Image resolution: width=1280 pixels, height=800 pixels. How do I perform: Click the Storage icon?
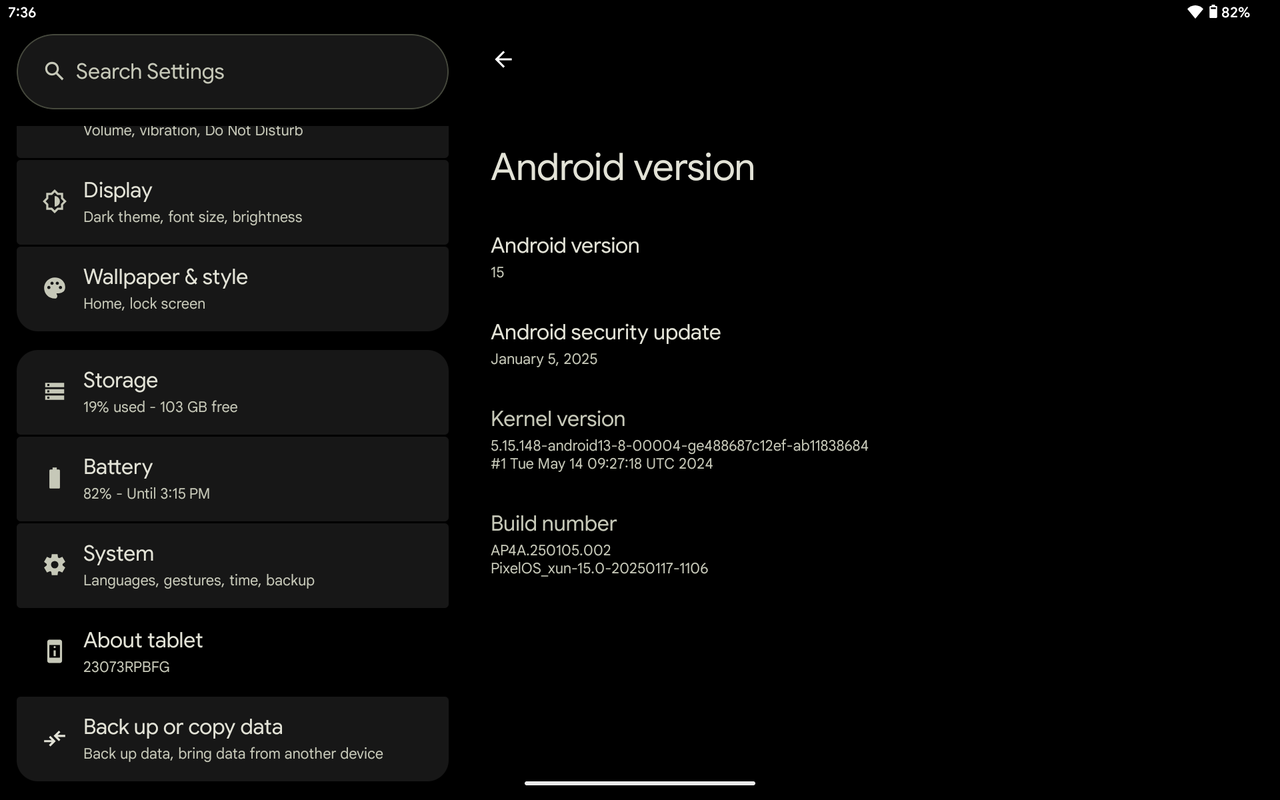54,391
